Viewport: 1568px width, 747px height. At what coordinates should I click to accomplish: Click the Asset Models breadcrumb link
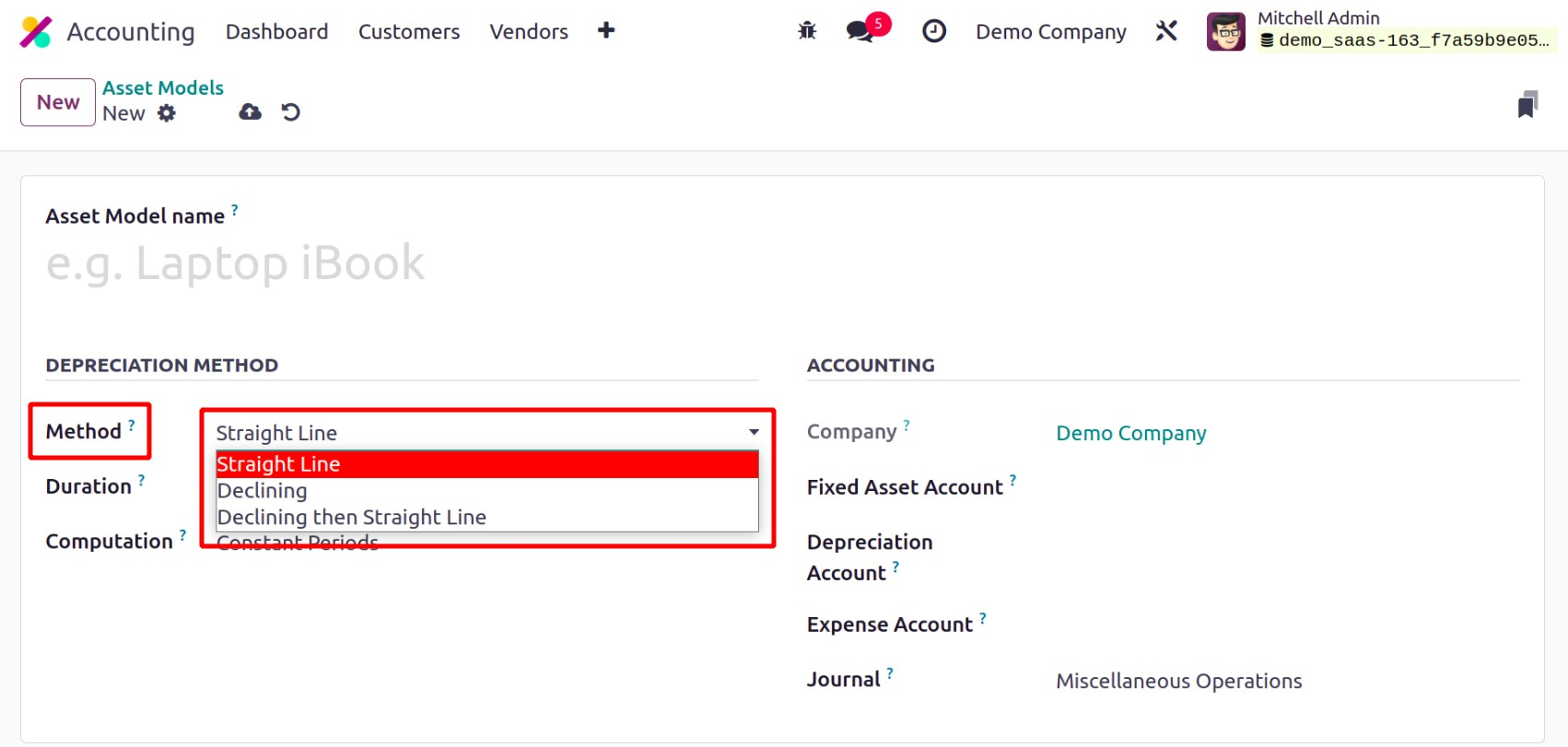click(x=163, y=88)
